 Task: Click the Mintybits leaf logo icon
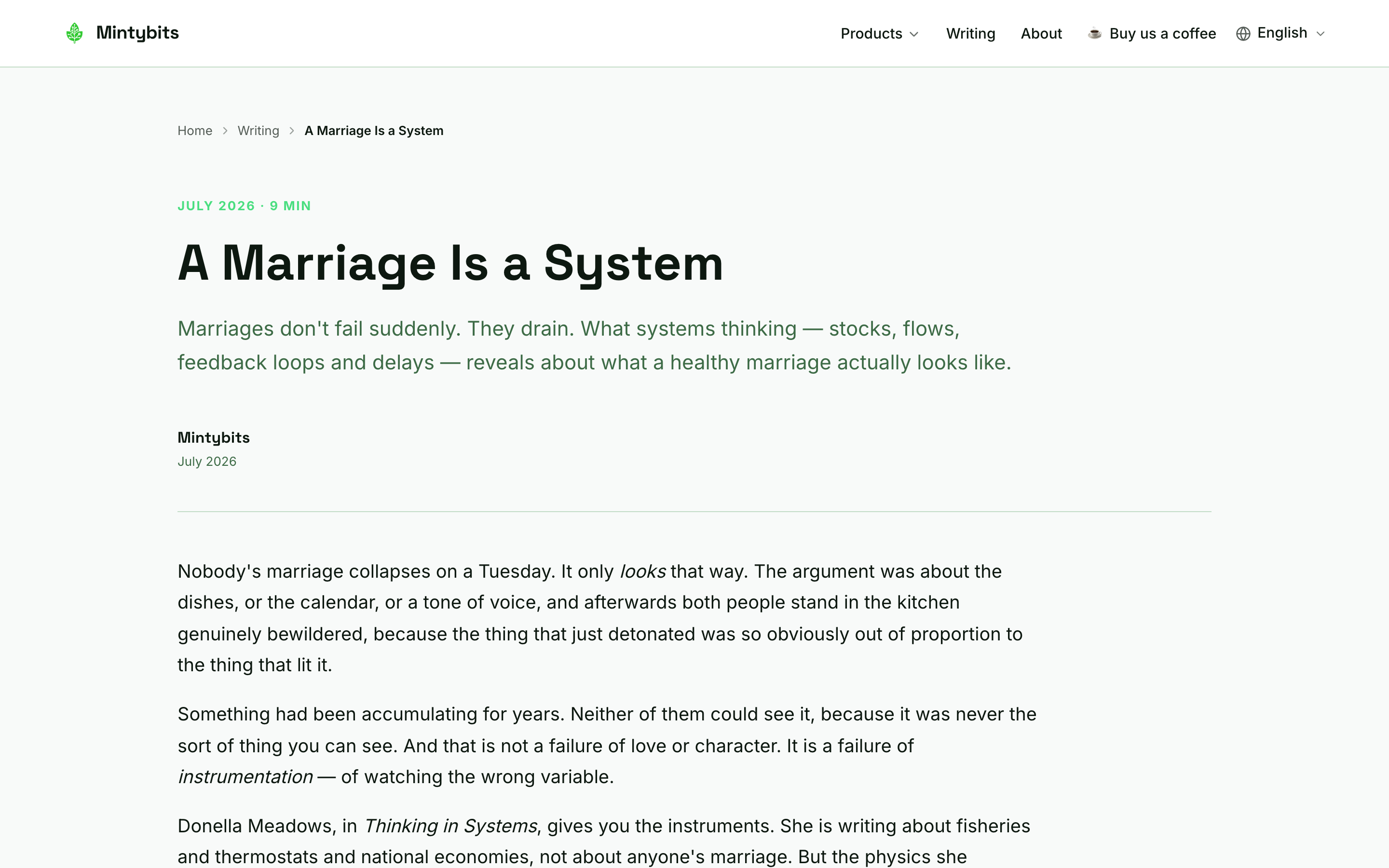tap(75, 33)
